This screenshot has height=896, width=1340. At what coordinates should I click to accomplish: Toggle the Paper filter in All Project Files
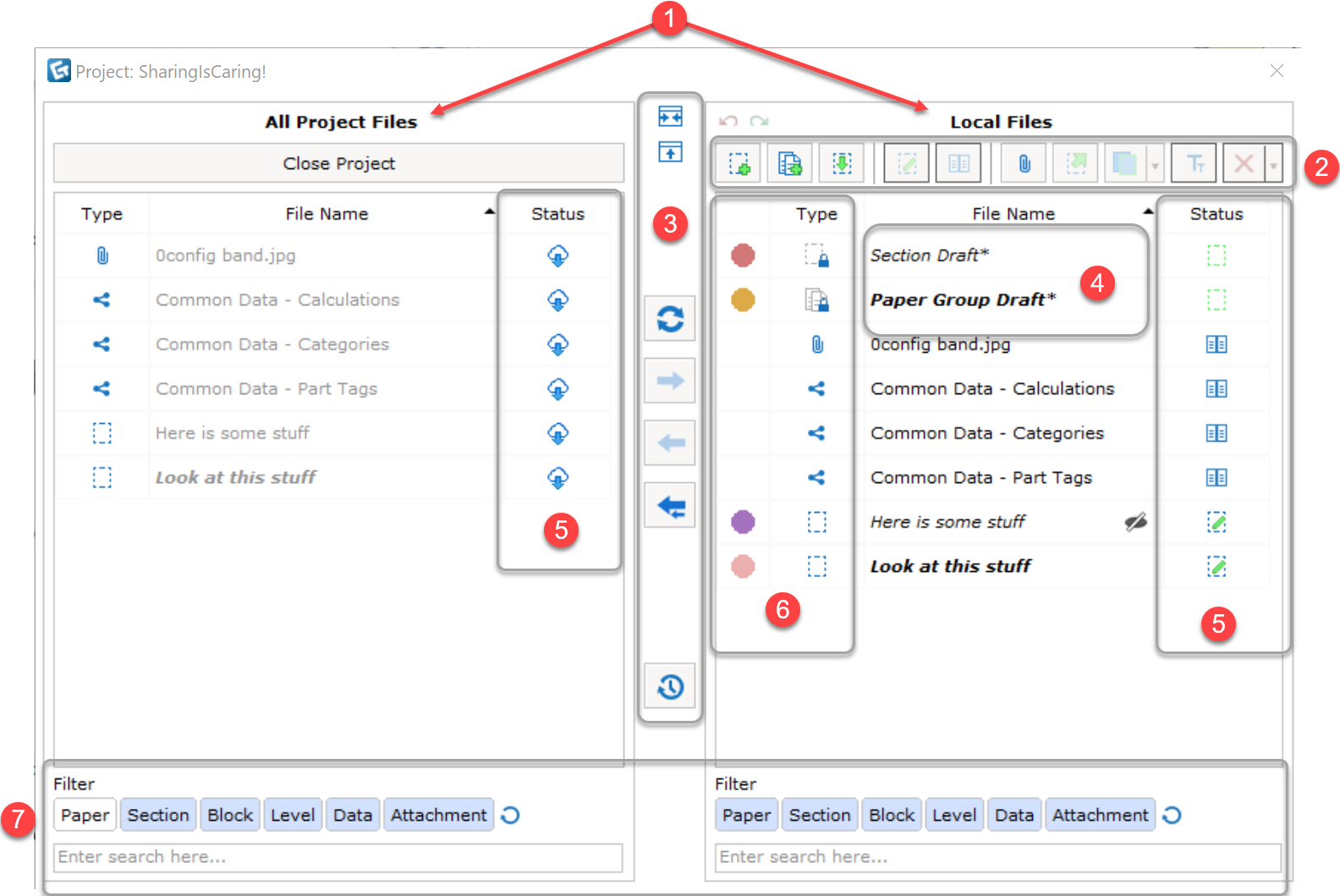pos(85,815)
